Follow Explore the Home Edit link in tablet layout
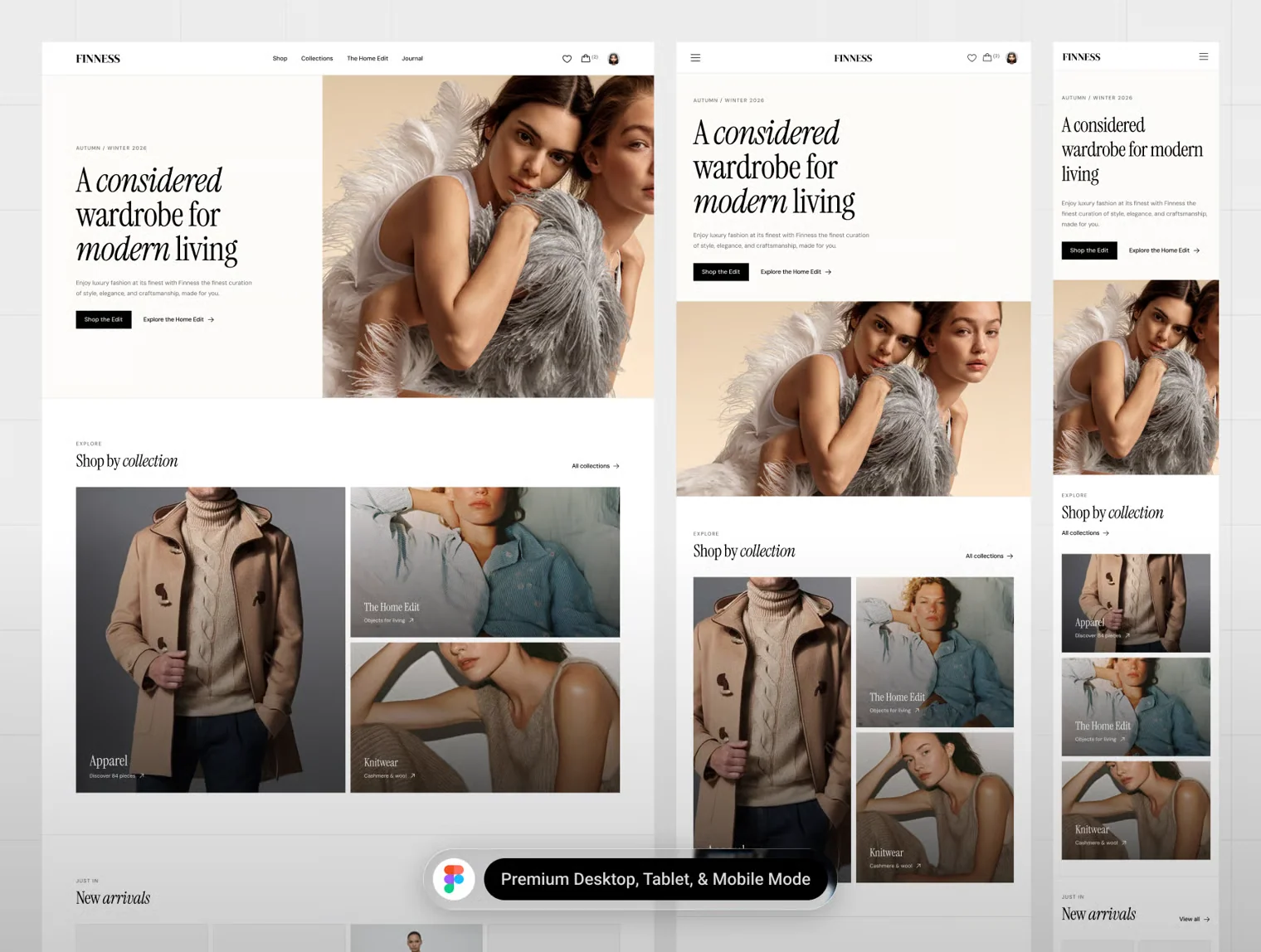 click(x=796, y=272)
